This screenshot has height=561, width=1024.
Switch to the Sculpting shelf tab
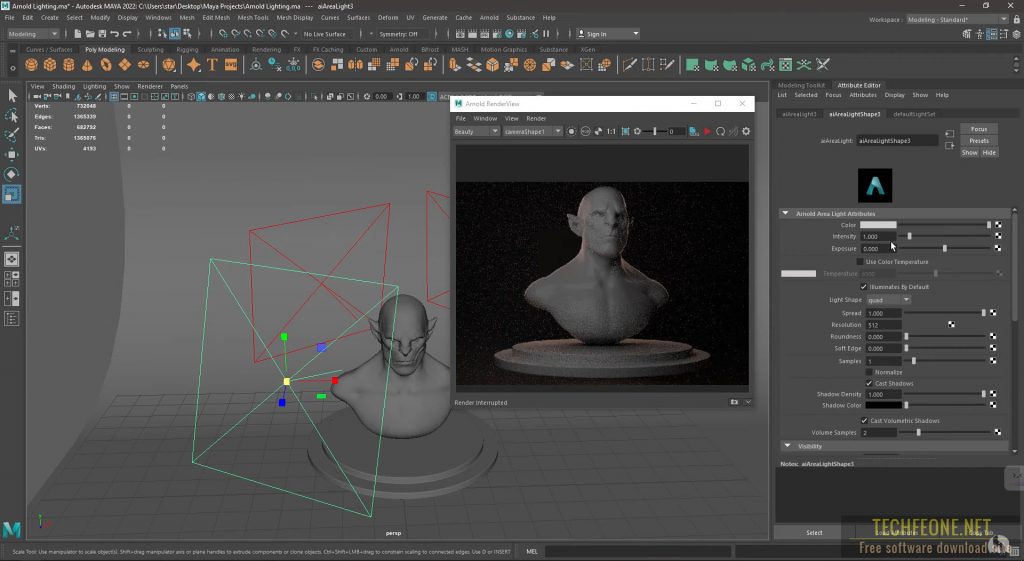point(150,49)
